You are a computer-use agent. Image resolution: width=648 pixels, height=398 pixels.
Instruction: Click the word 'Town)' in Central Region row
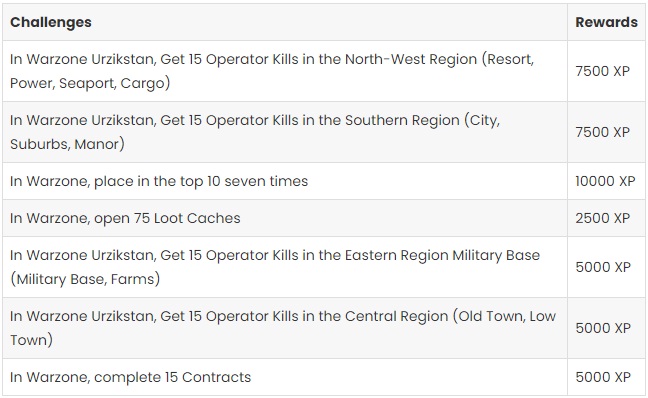pos(31,340)
